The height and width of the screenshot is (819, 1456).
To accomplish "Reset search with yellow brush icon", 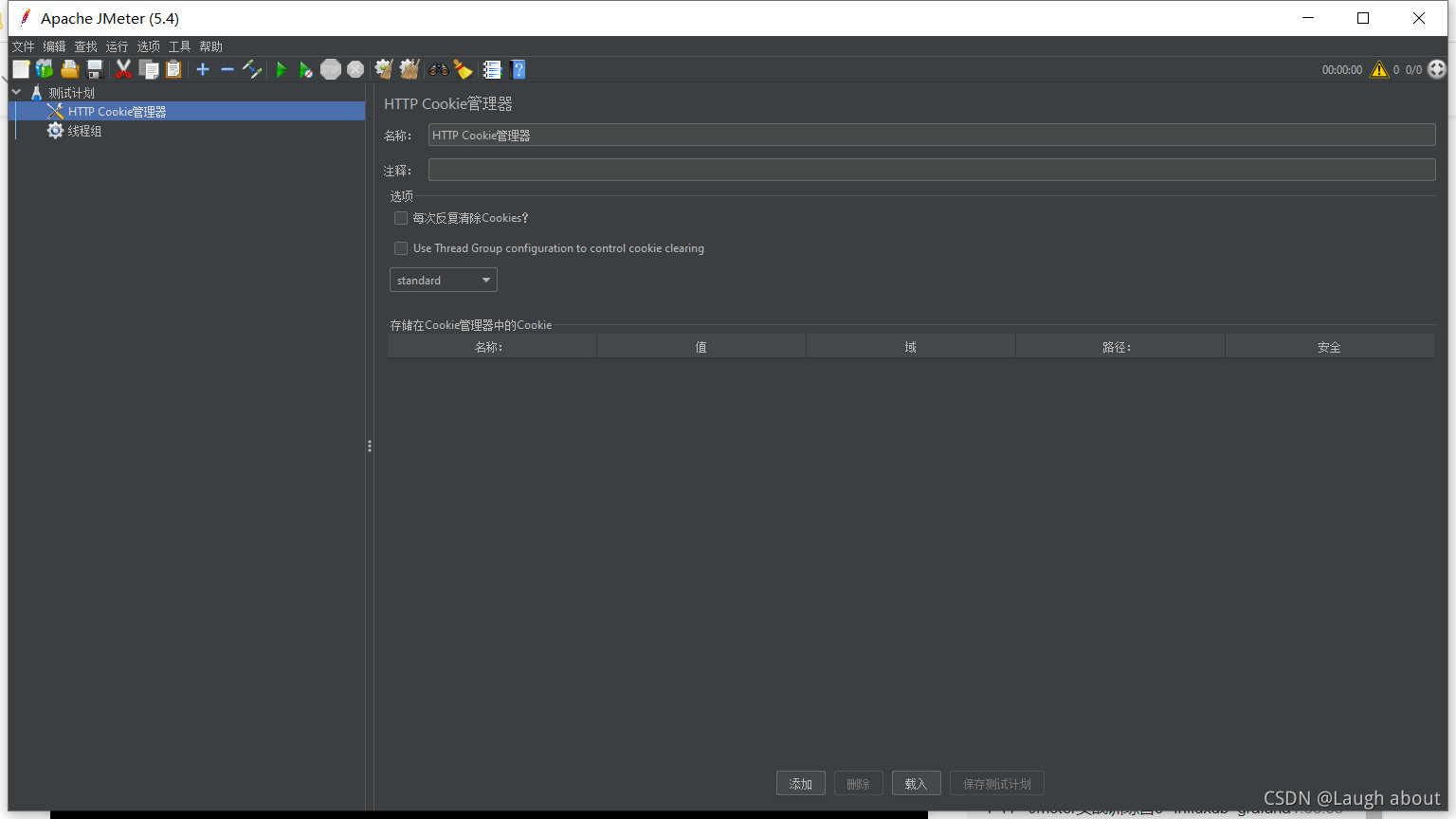I will (x=463, y=69).
